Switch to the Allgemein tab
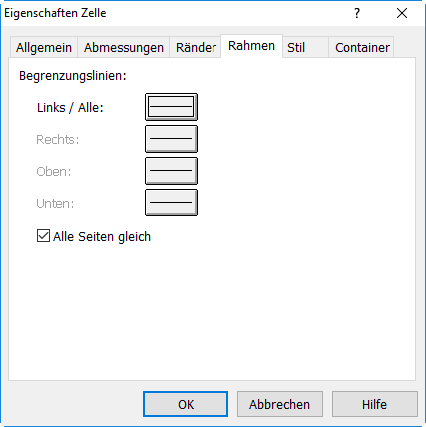Viewport: 426px width, 427px height. [44, 47]
